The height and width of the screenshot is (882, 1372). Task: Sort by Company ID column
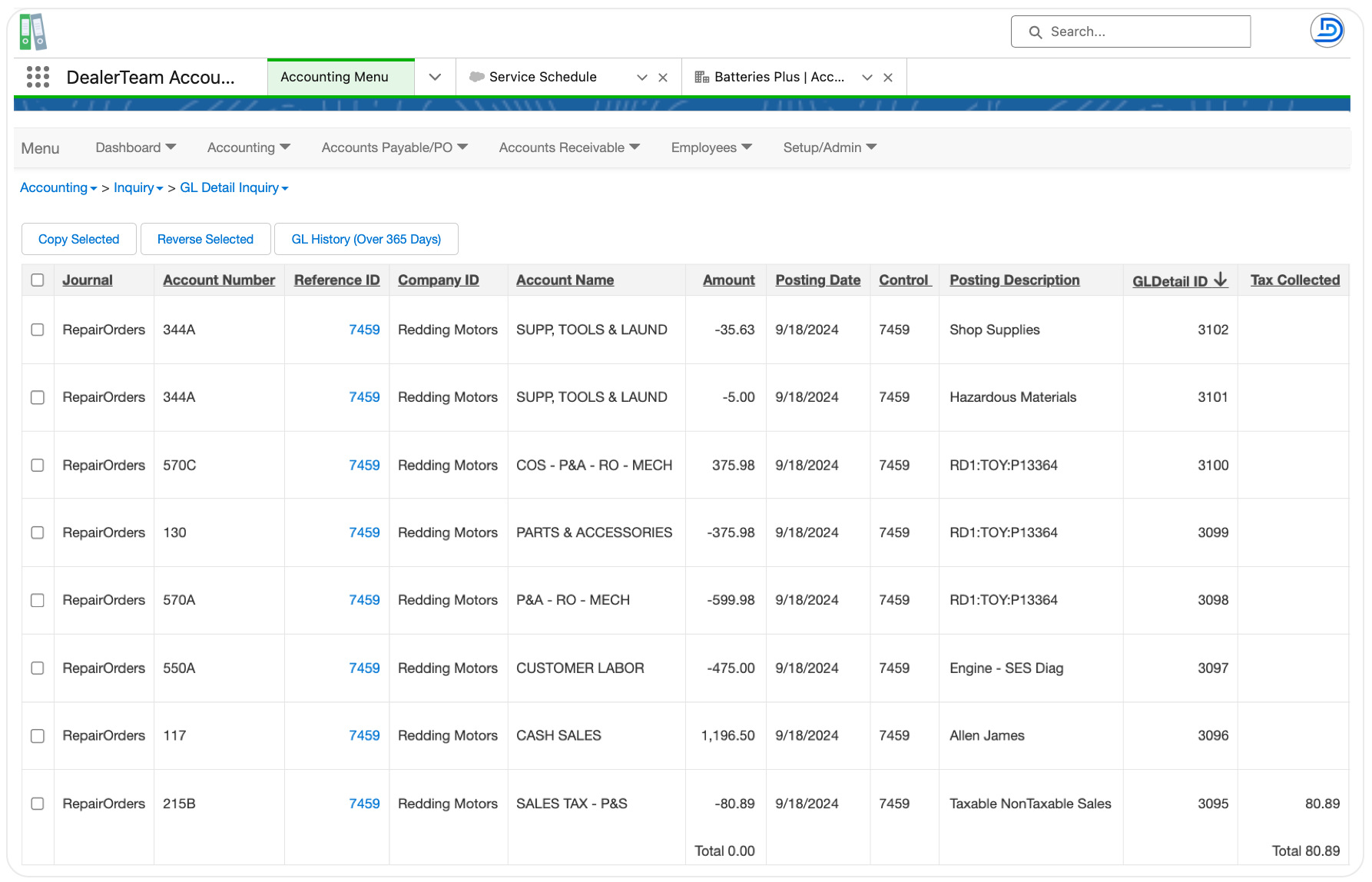coord(439,280)
